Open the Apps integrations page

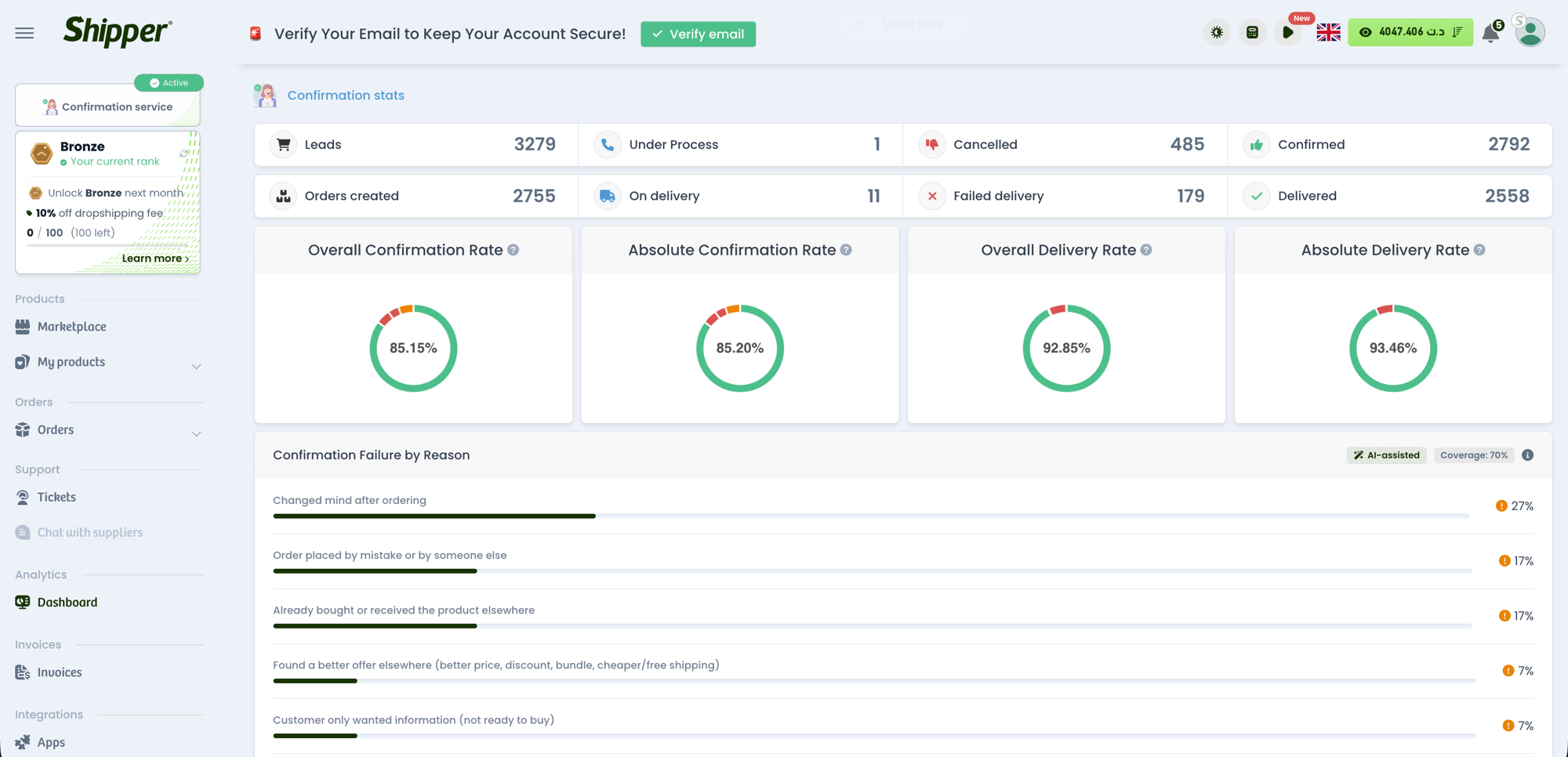coord(51,742)
